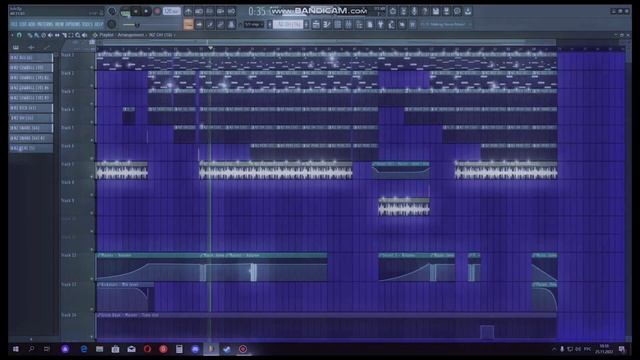Screen dimensions: 640x360
Task: Select the NZ SNARE (44) pattern
Action: click(x=31, y=128)
